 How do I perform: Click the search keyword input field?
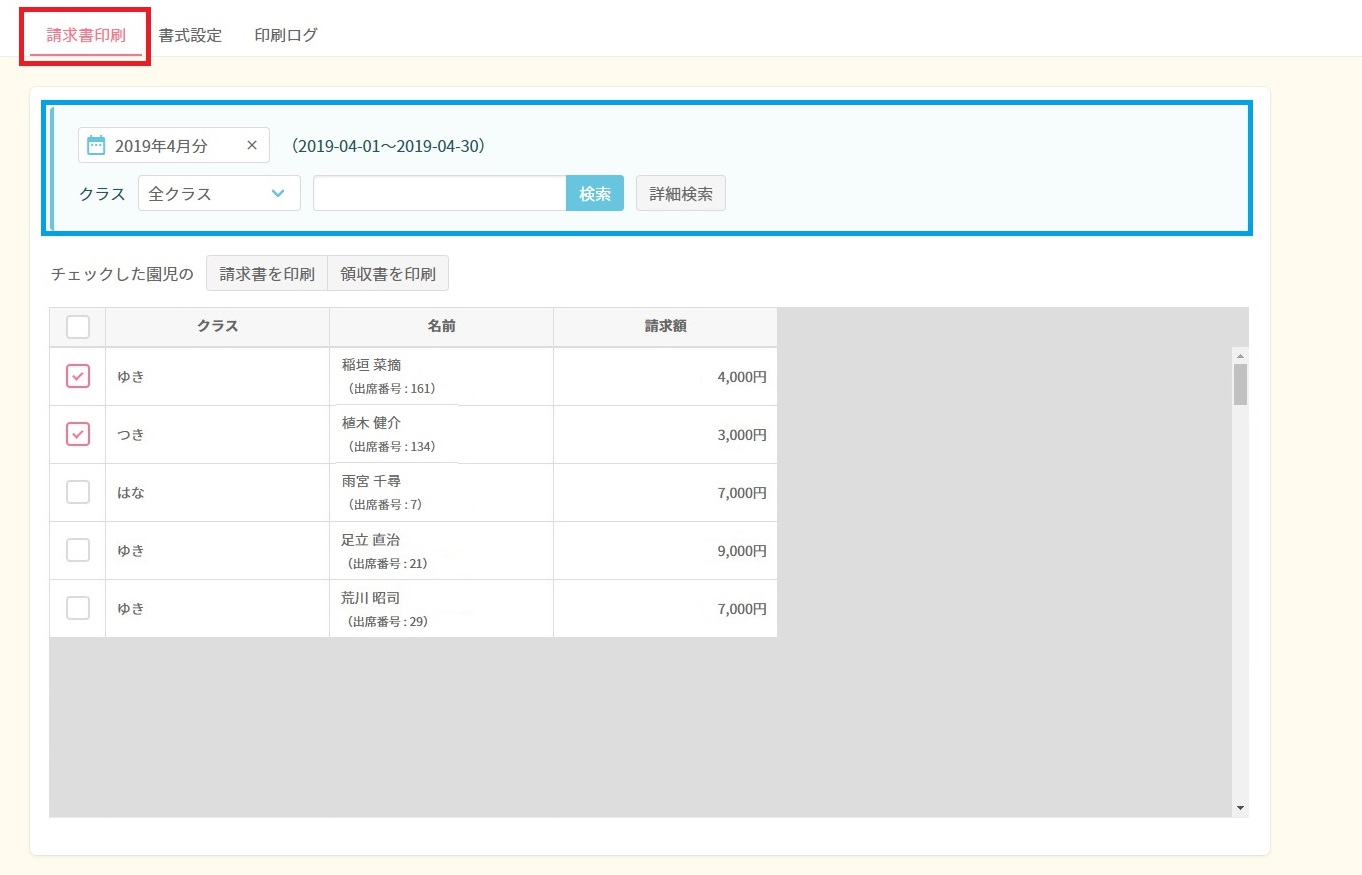tap(440, 193)
